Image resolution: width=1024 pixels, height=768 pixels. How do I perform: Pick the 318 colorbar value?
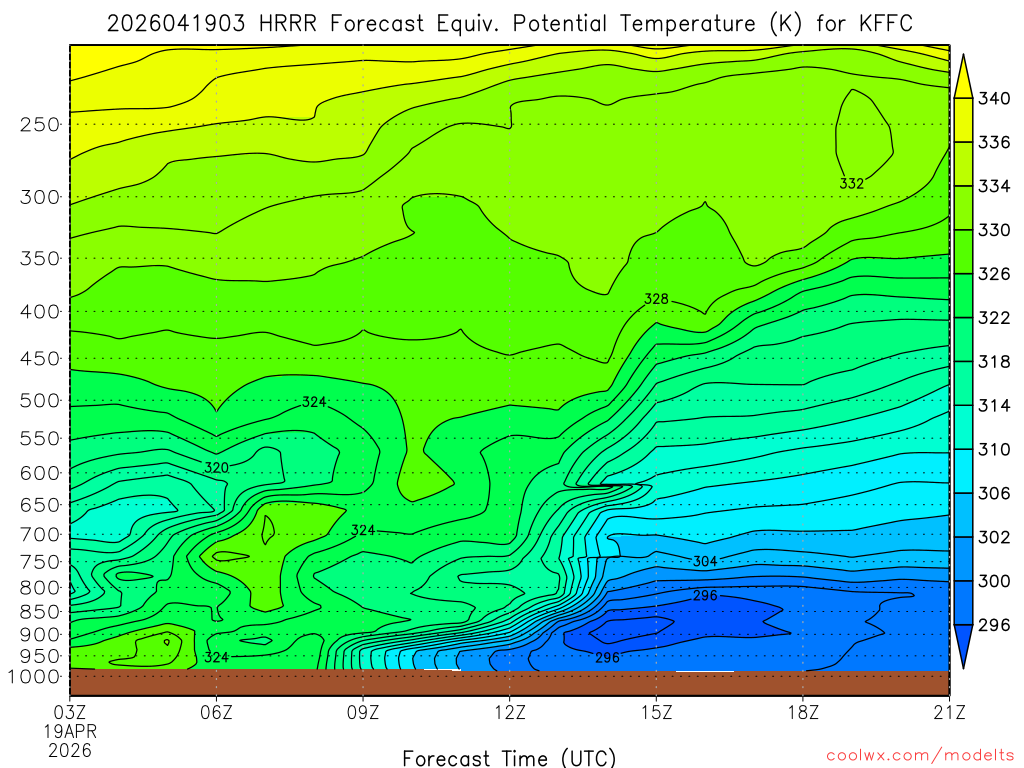[994, 362]
